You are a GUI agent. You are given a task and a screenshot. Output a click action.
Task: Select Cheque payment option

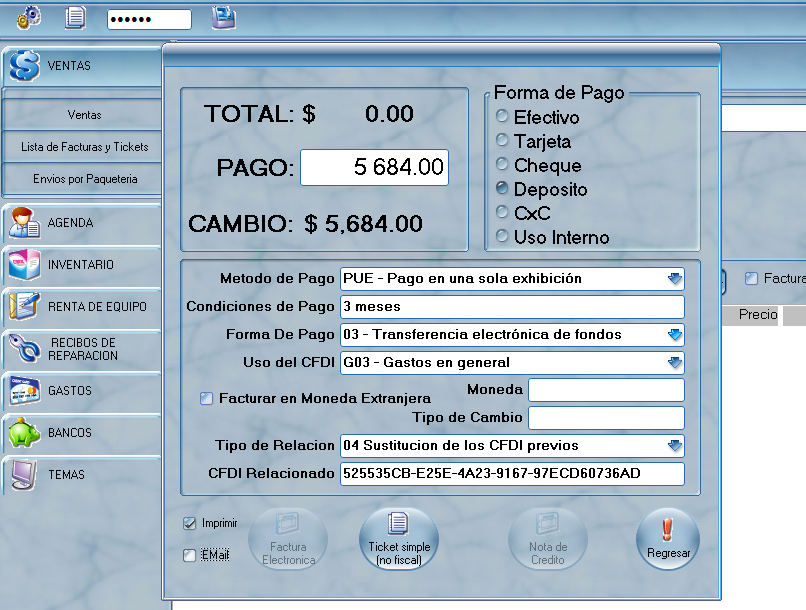coord(502,164)
